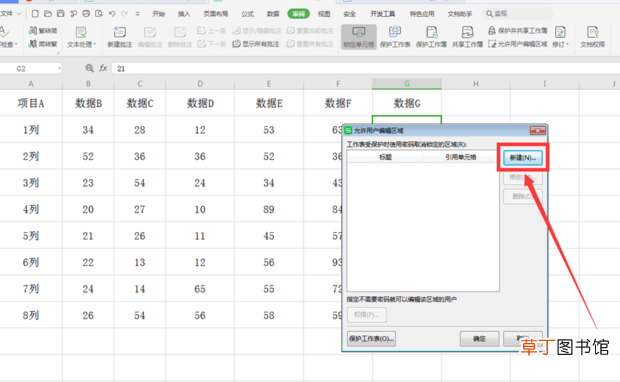Image resolution: width=620 pixels, height=382 pixels.
Task: Switch to the 插入 tab
Action: tap(183, 14)
